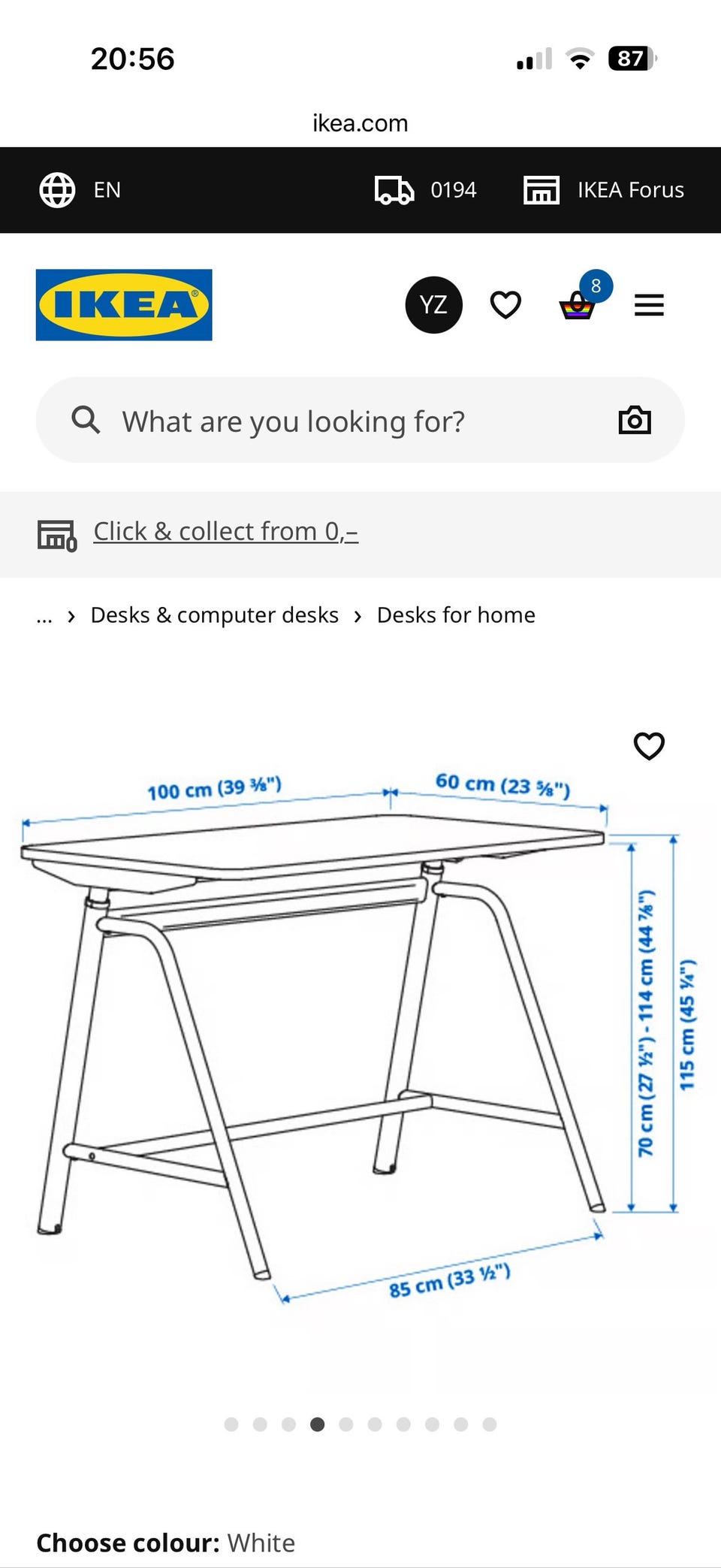Go to Desks for home breadcrumb
Image resolution: width=721 pixels, height=1568 pixels.
pos(456,615)
